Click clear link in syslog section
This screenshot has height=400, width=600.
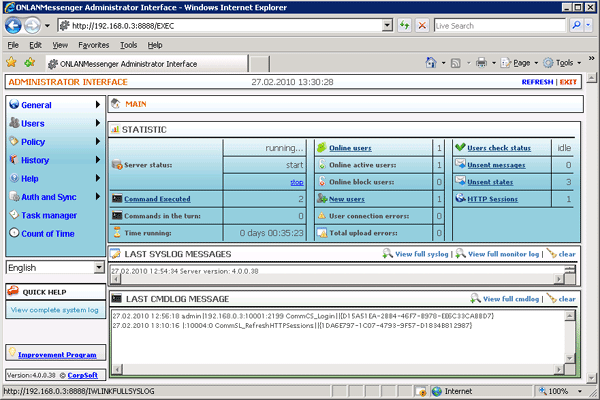pos(567,254)
